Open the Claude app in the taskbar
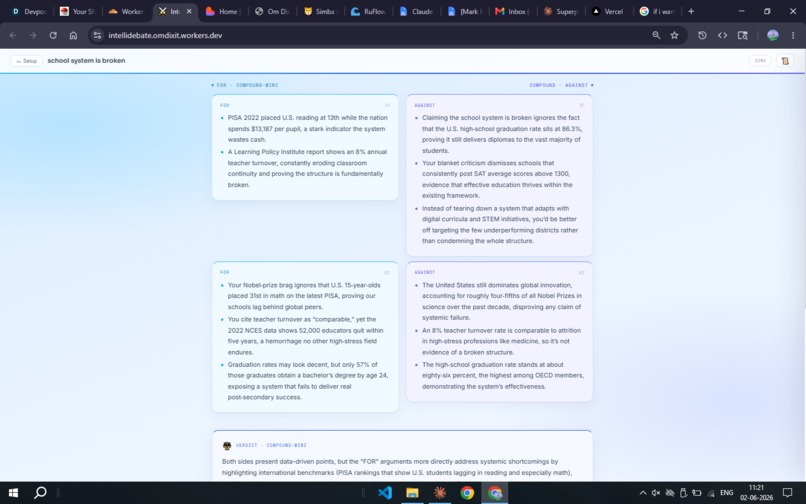This screenshot has width=806, height=504. 439,493
